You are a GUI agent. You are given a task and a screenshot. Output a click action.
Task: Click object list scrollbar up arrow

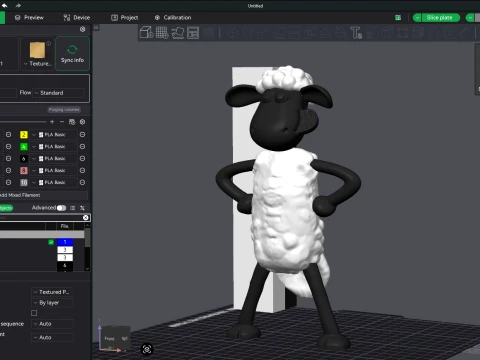tap(87, 226)
